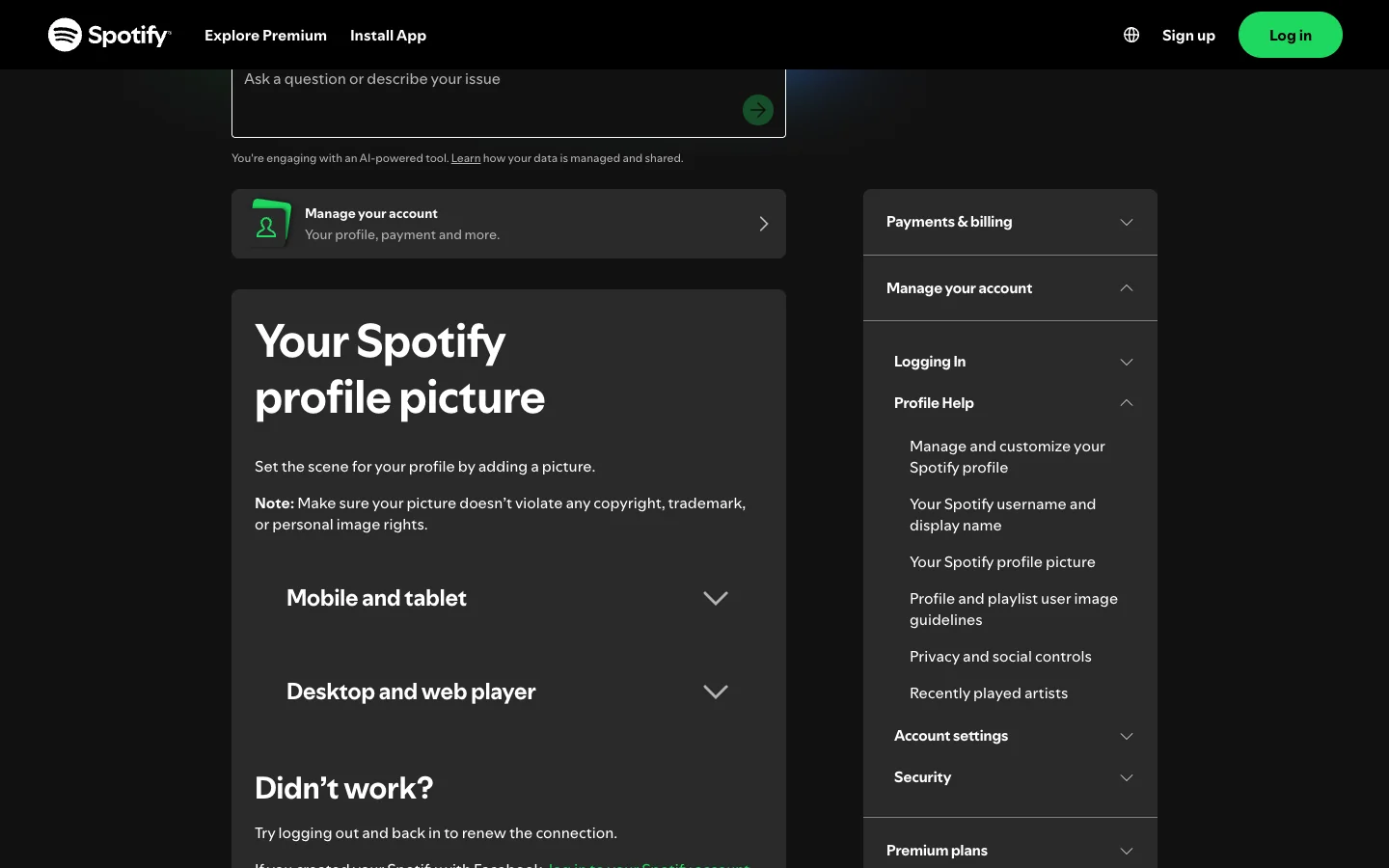Open Profile and playlist user image guidelines
1389x868 pixels.
coord(1014,610)
